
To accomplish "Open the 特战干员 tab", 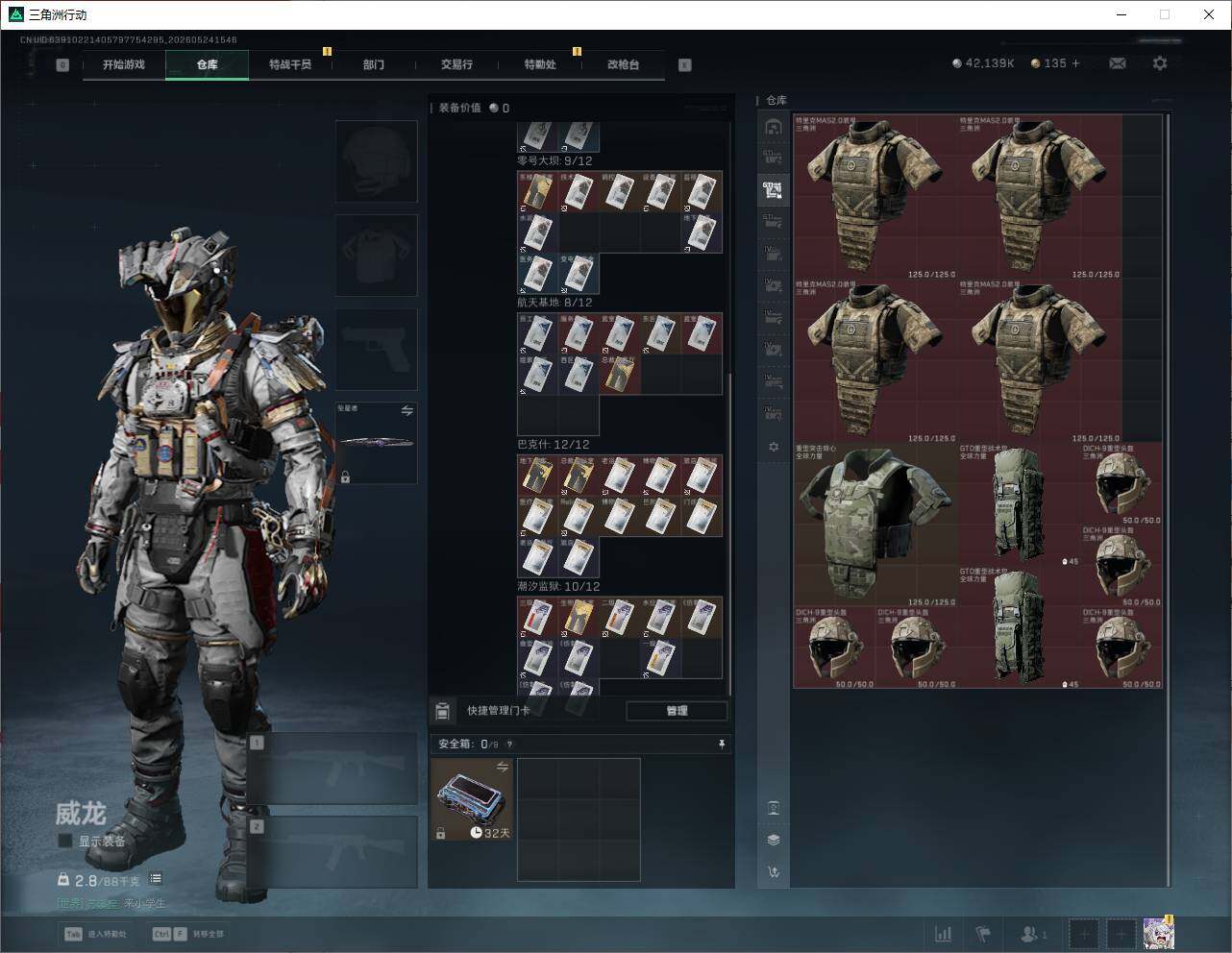I will point(290,65).
